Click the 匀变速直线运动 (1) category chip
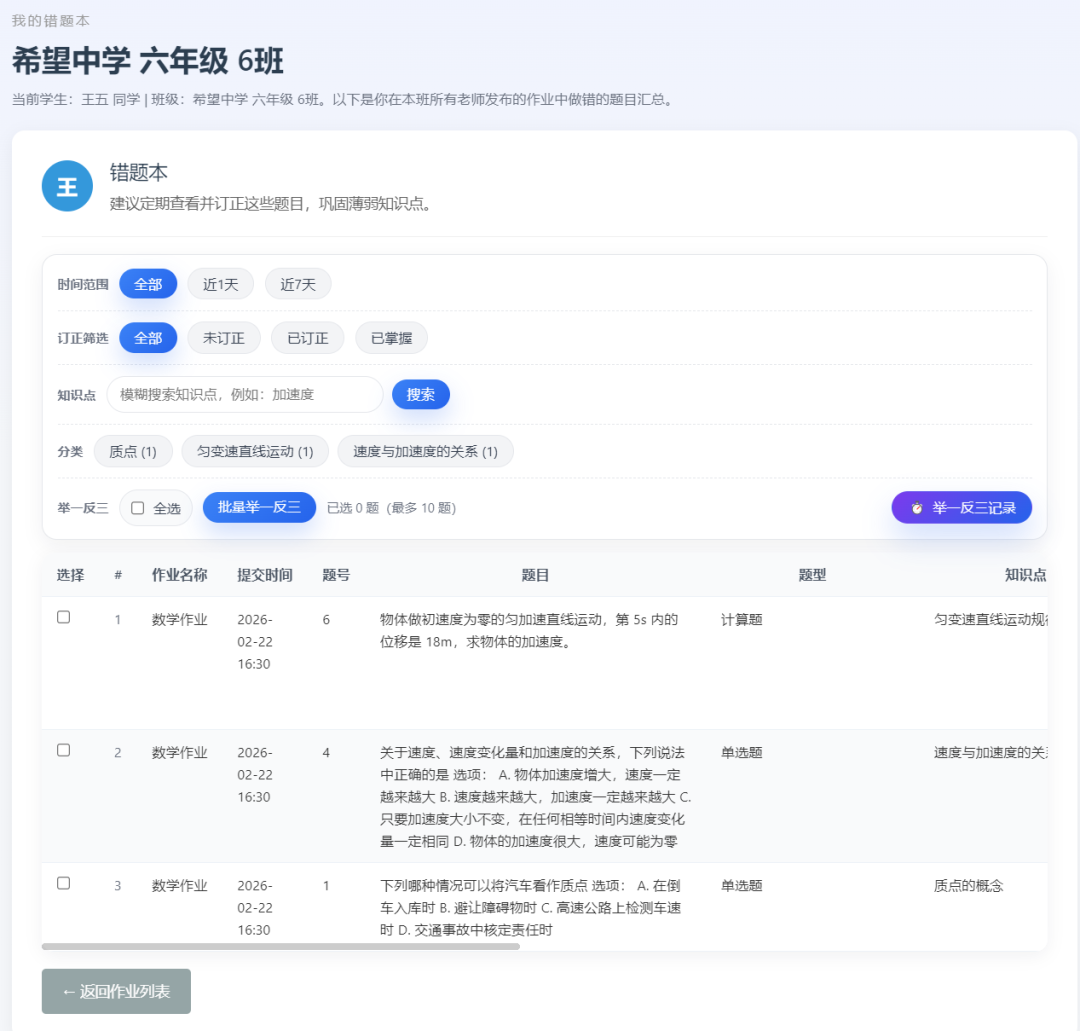This screenshot has width=1080, height=1031. coord(254,451)
